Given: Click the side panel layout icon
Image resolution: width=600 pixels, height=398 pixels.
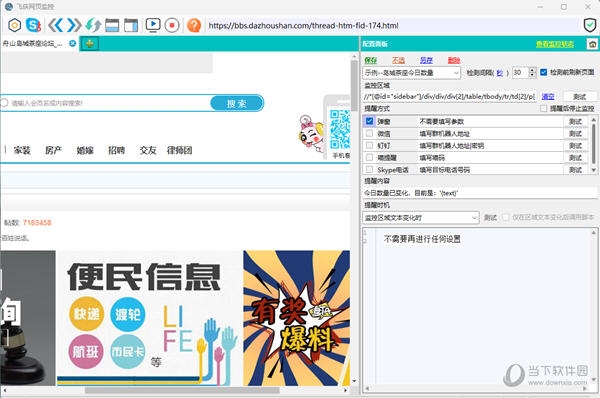Looking at the screenshot, I should pyautogui.click(x=131, y=25).
